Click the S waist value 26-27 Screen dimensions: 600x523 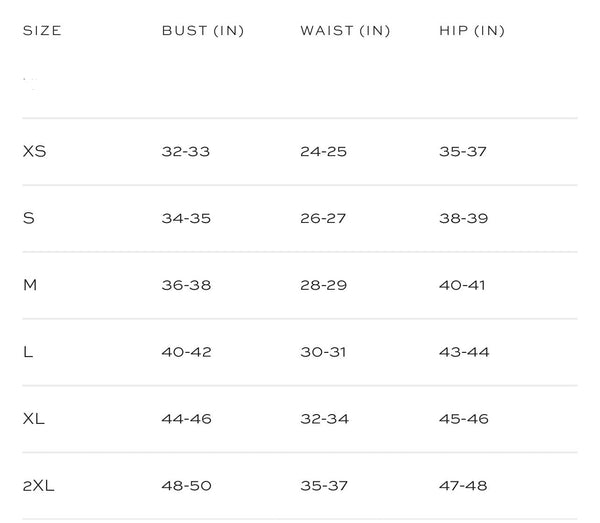pyautogui.click(x=323, y=218)
